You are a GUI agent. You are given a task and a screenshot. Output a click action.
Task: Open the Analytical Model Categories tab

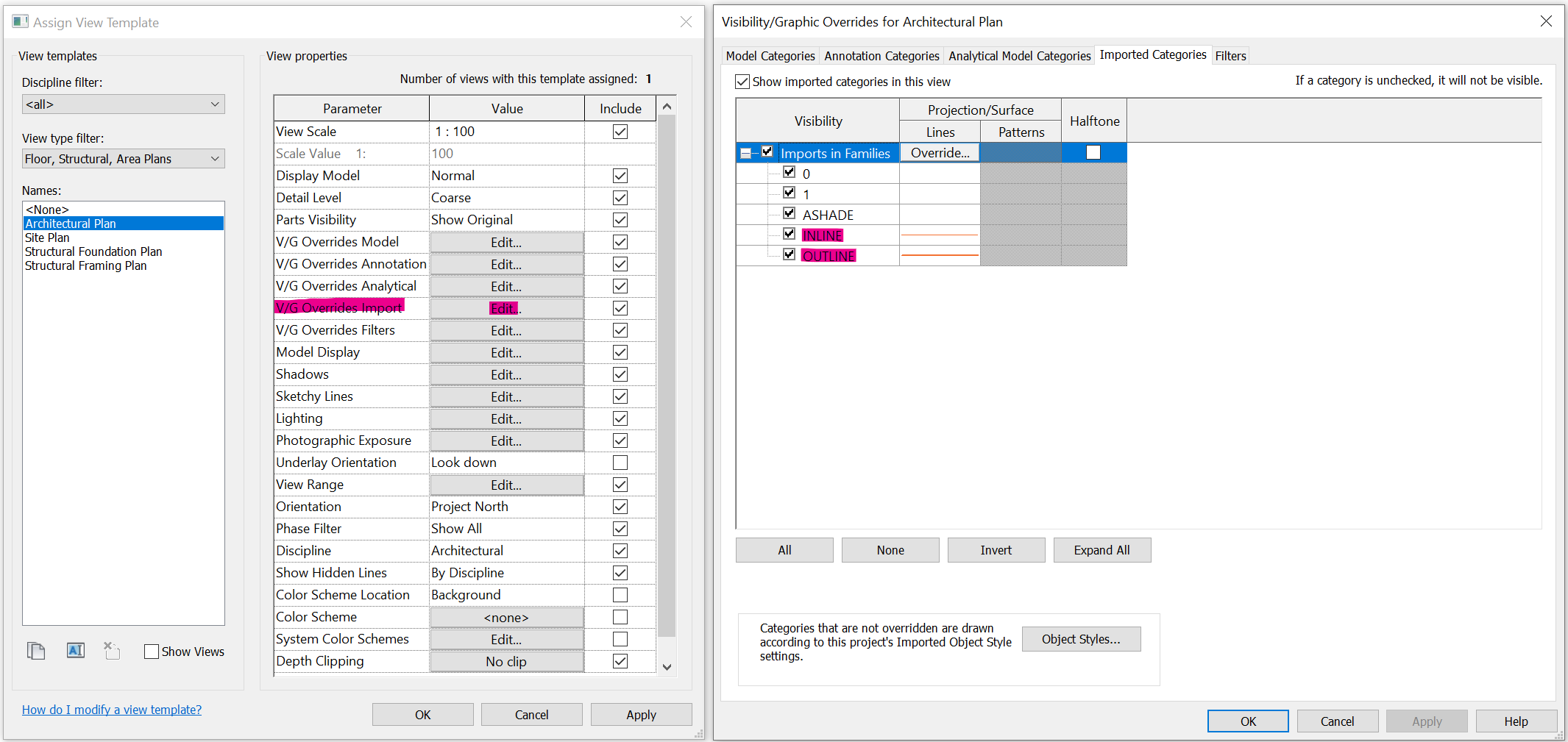(1019, 56)
